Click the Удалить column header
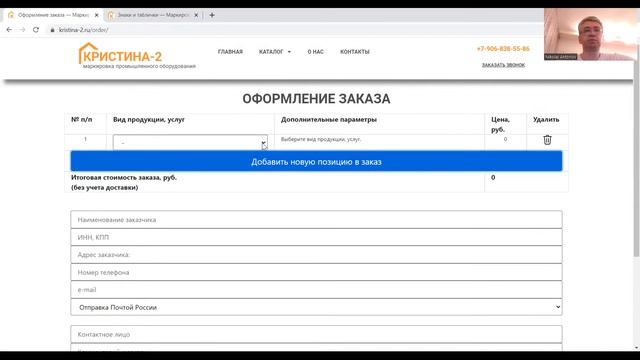The width and height of the screenshot is (640, 360). point(546,120)
